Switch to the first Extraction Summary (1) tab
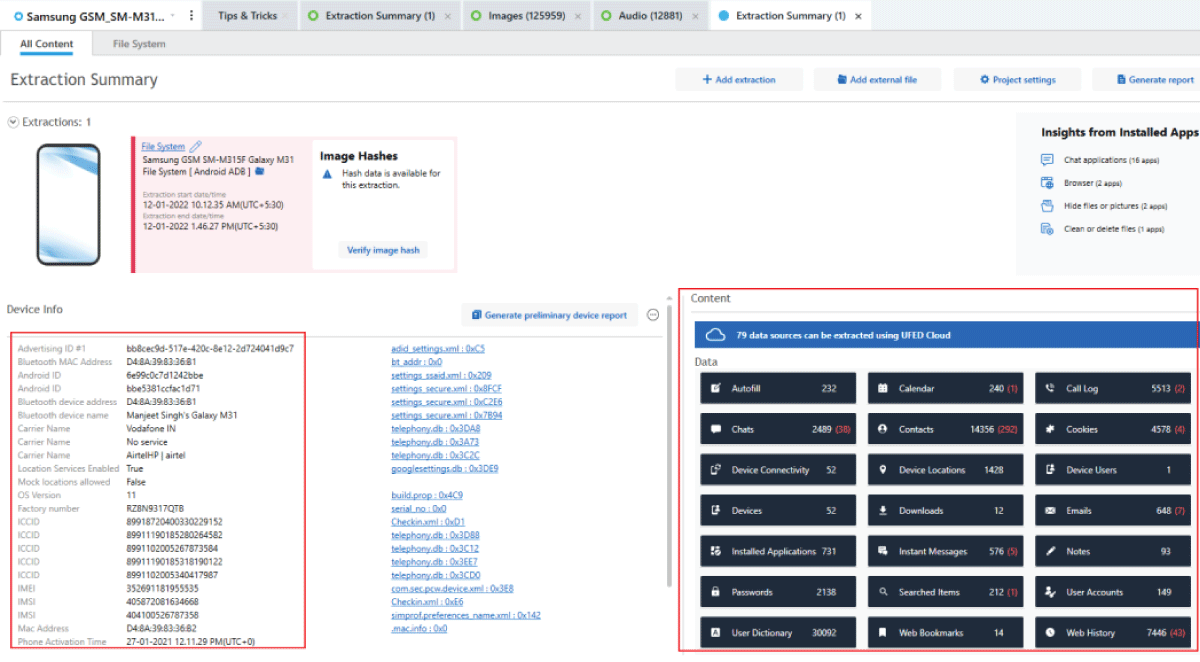The image size is (1200, 662). click(x=380, y=16)
